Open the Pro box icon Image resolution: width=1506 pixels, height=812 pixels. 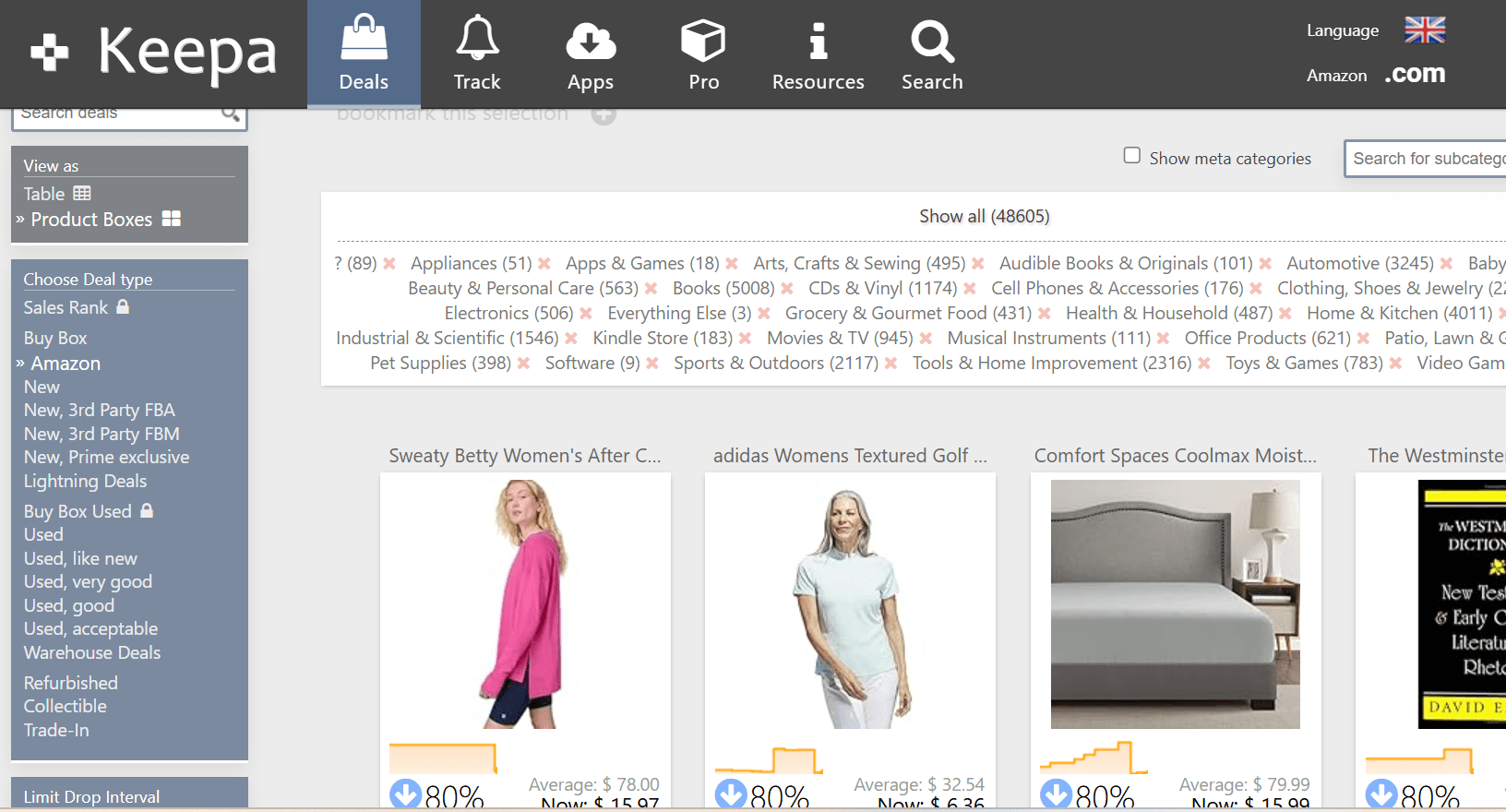[703, 54]
